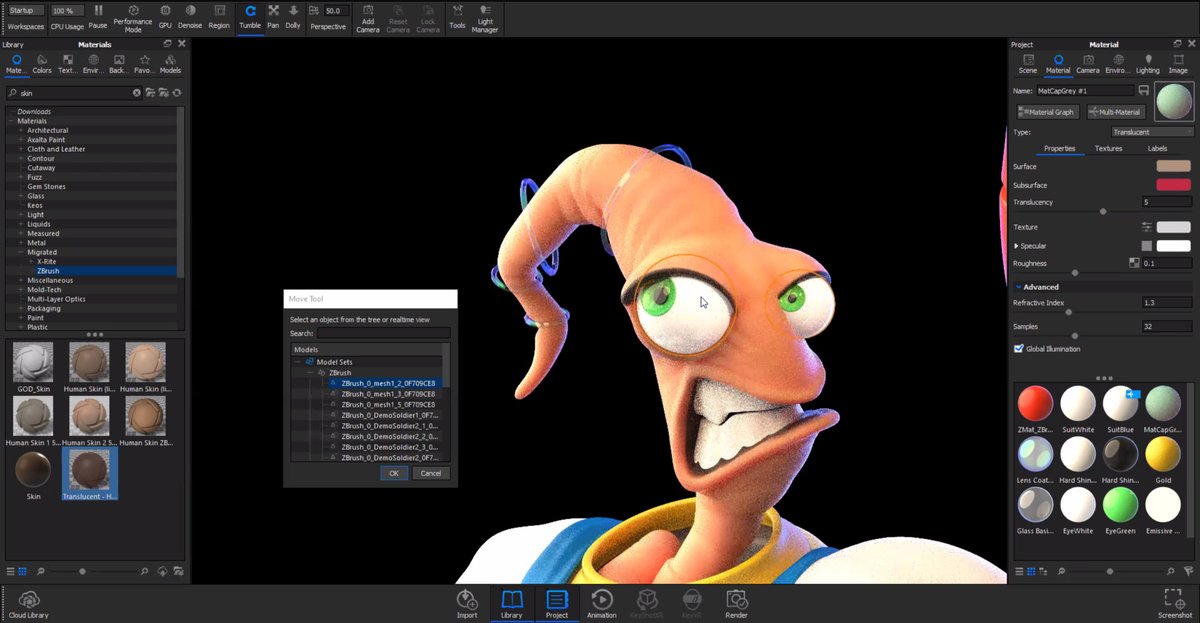Image resolution: width=1200 pixels, height=623 pixels.
Task: Open the Labels material sub-tab
Action: pyautogui.click(x=1157, y=149)
